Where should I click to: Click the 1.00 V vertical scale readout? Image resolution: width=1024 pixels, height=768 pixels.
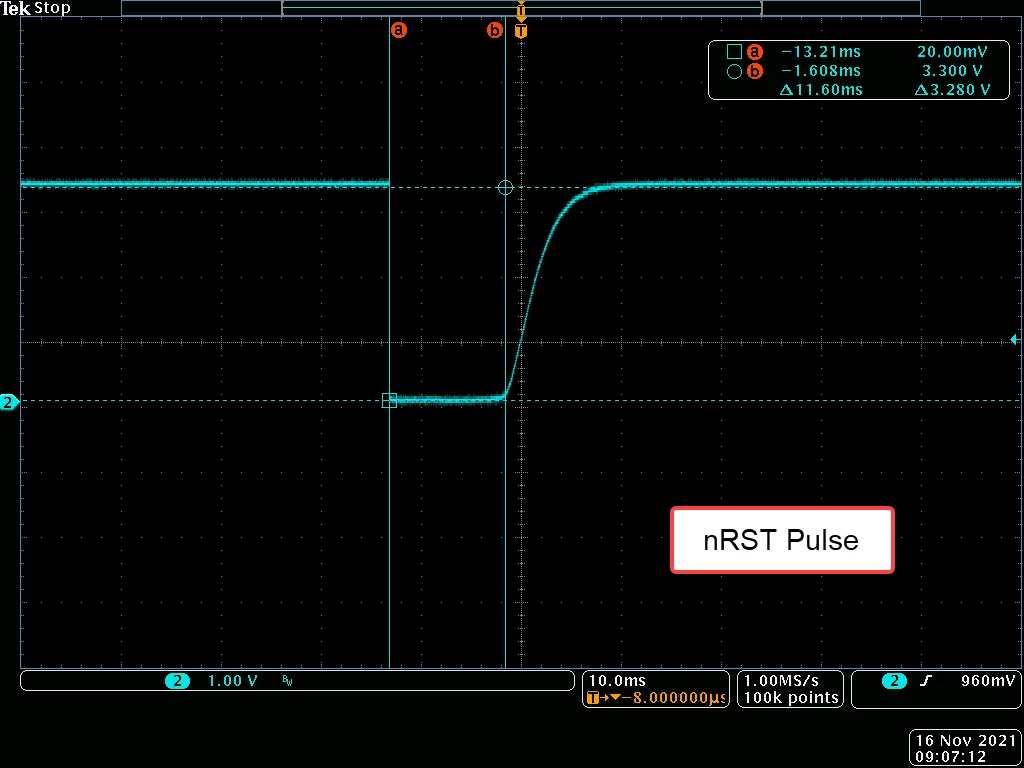coord(232,681)
